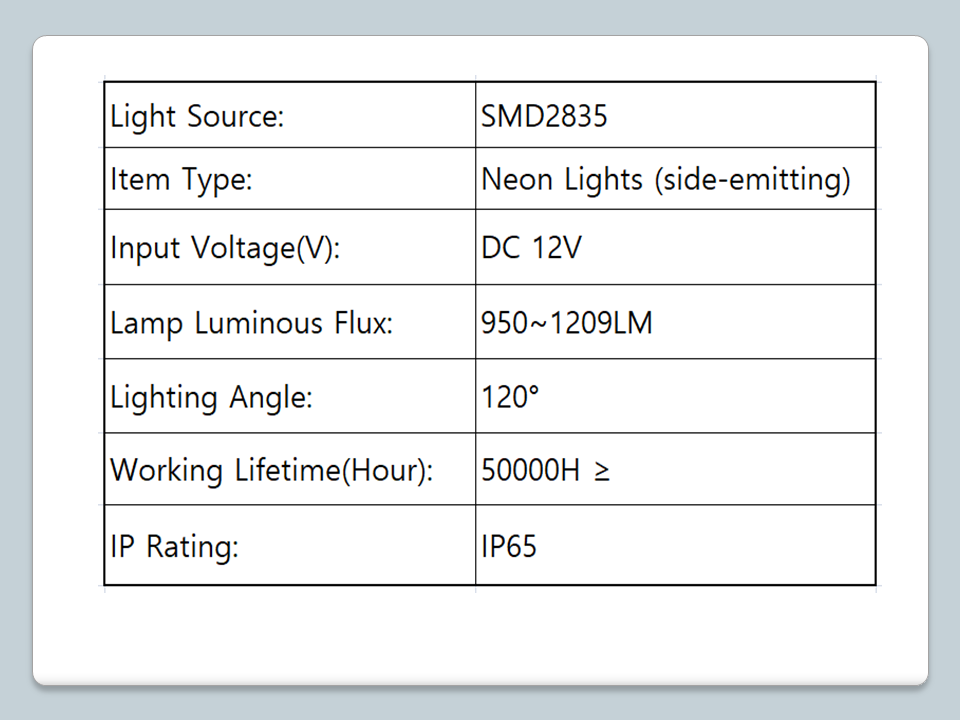
Task: Select the '50000H' lifetime text
Action: tap(531, 470)
